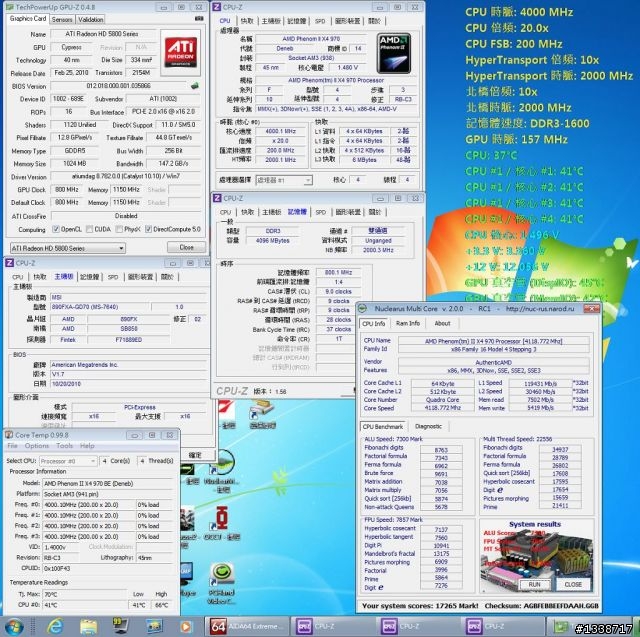Select the CPU Benchmark tab in Nucleaurus
The height and width of the screenshot is (637, 640).
click(383, 426)
